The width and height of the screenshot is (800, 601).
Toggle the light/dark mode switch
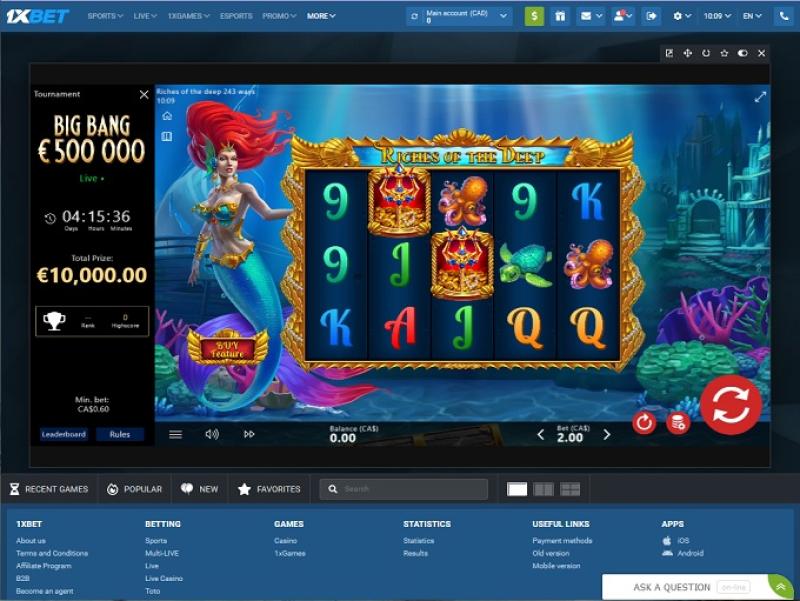tap(742, 53)
